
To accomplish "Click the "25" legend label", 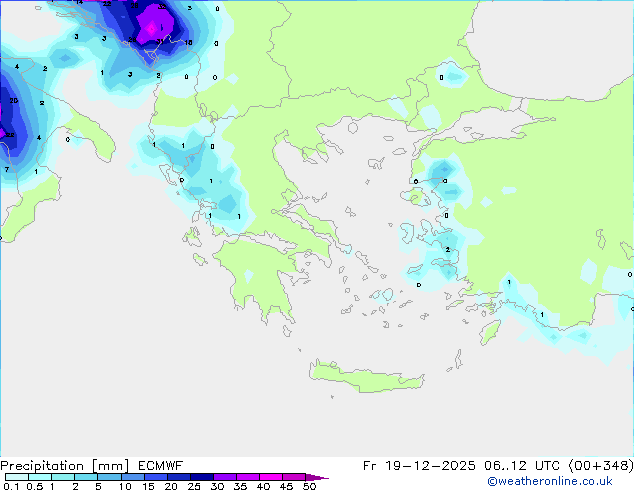I will (x=194, y=486).
